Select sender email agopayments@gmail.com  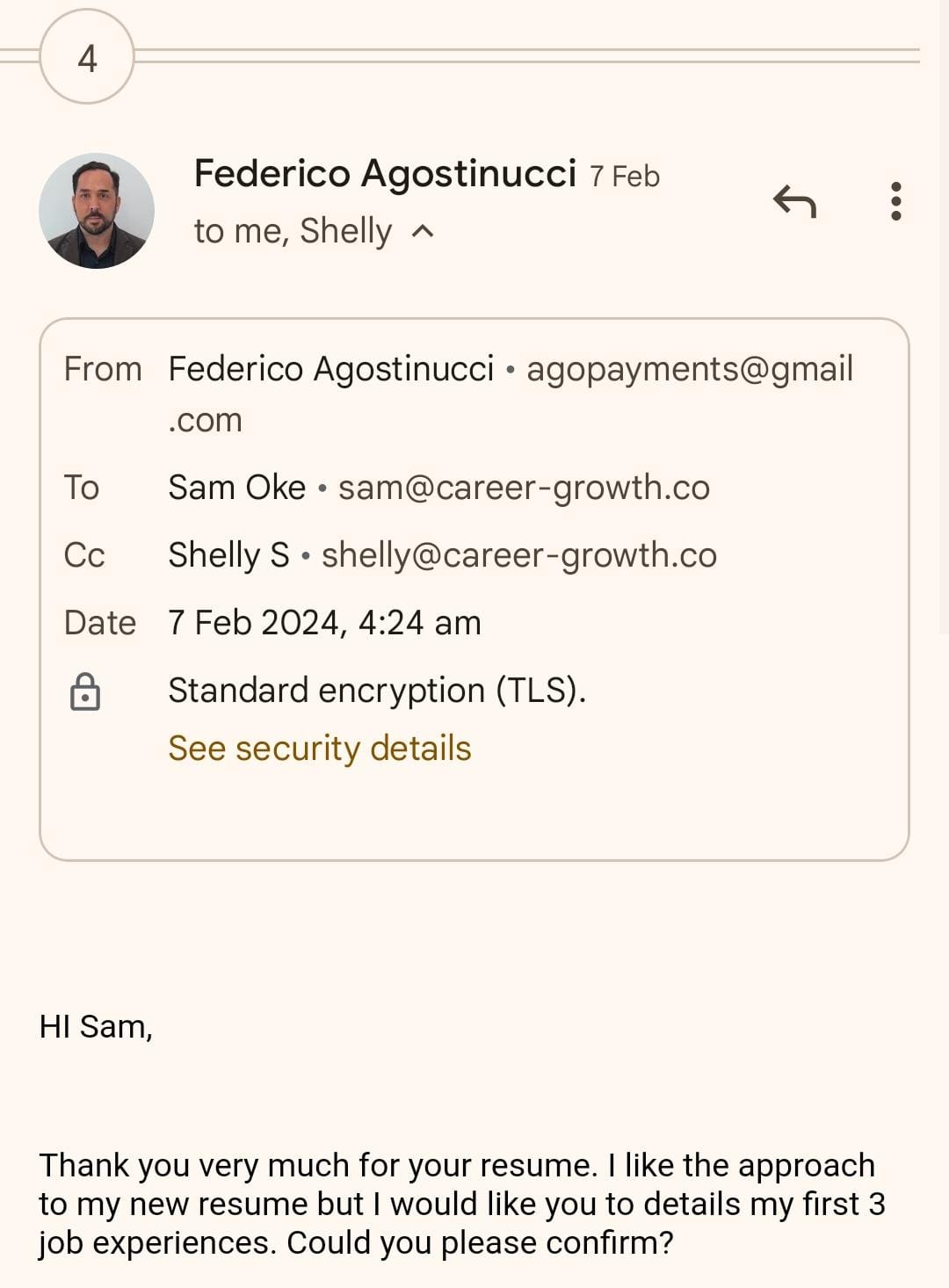tap(689, 369)
